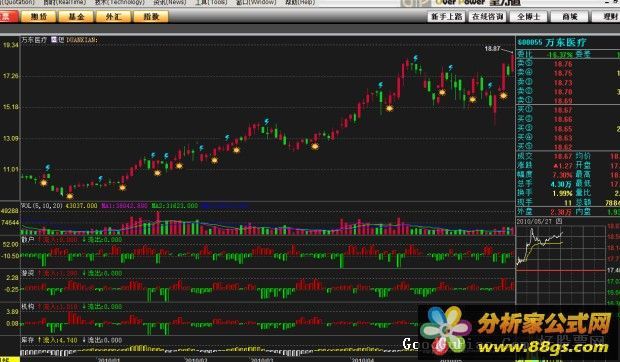Open the Technology menu
620x362 pixels.
coord(120,2)
